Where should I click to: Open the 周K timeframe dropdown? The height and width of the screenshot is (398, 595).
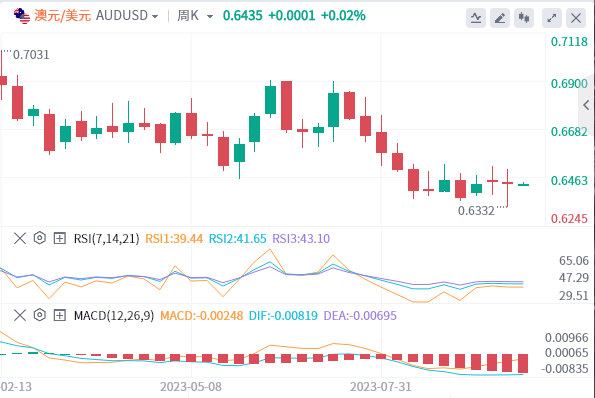[195, 16]
